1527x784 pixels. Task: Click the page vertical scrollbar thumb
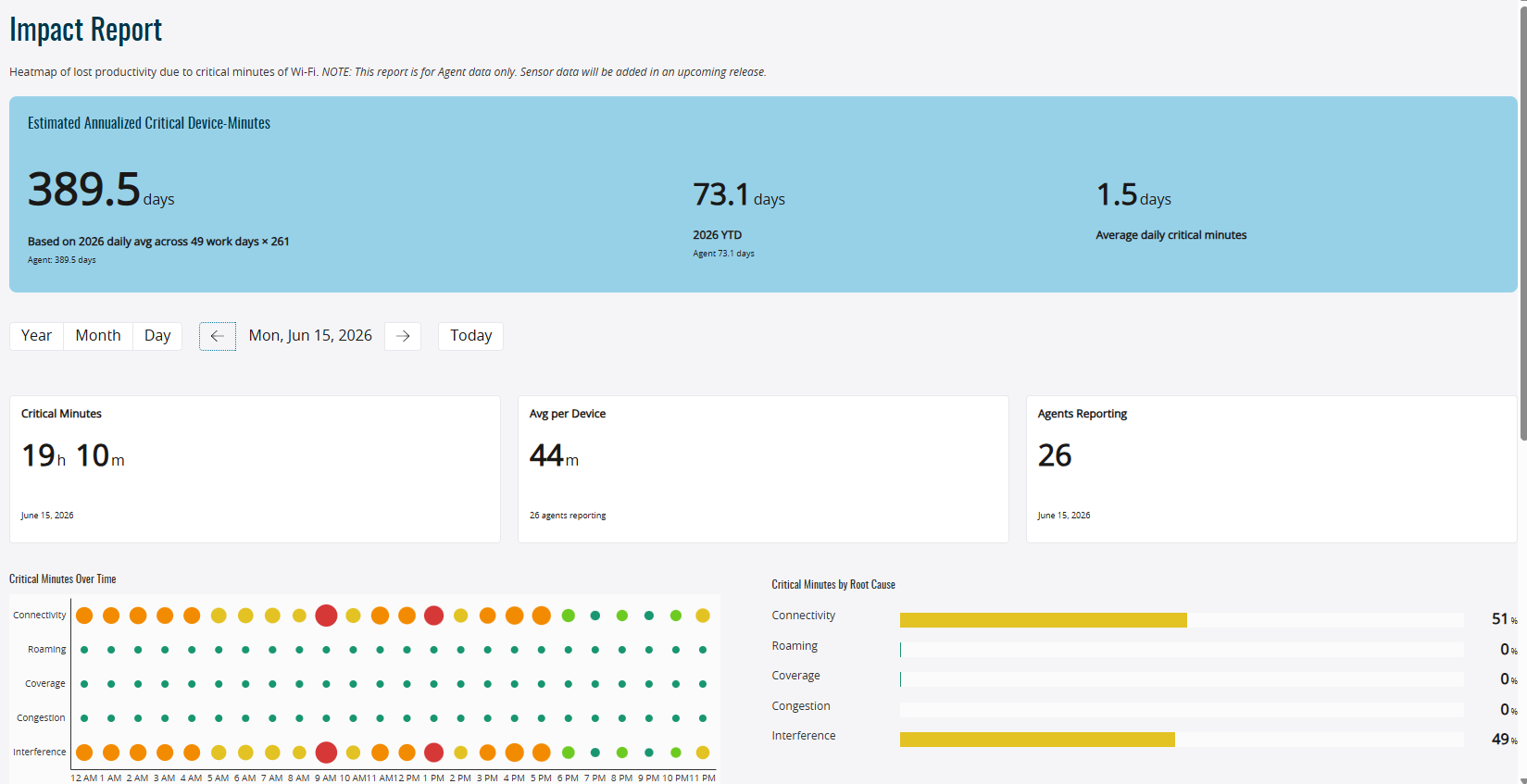coord(1523,222)
